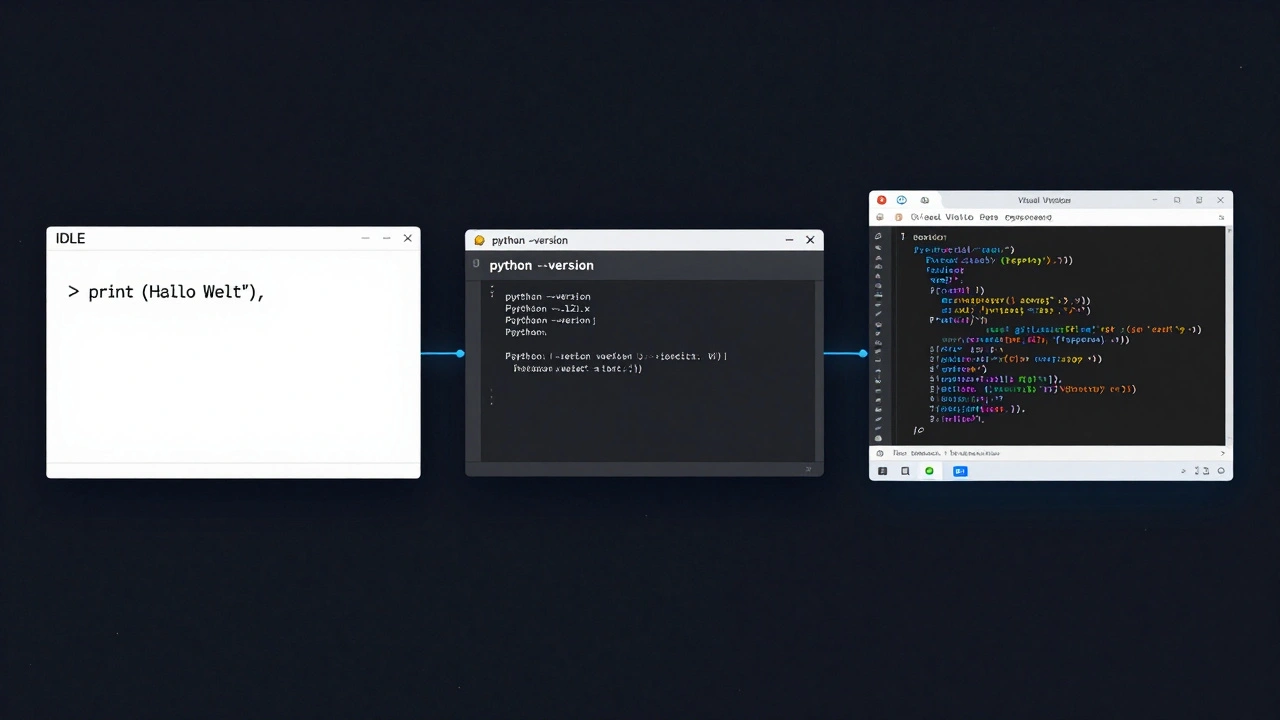Open the remote connection icon at bottom left
The height and width of the screenshot is (720, 1280).
point(882,470)
